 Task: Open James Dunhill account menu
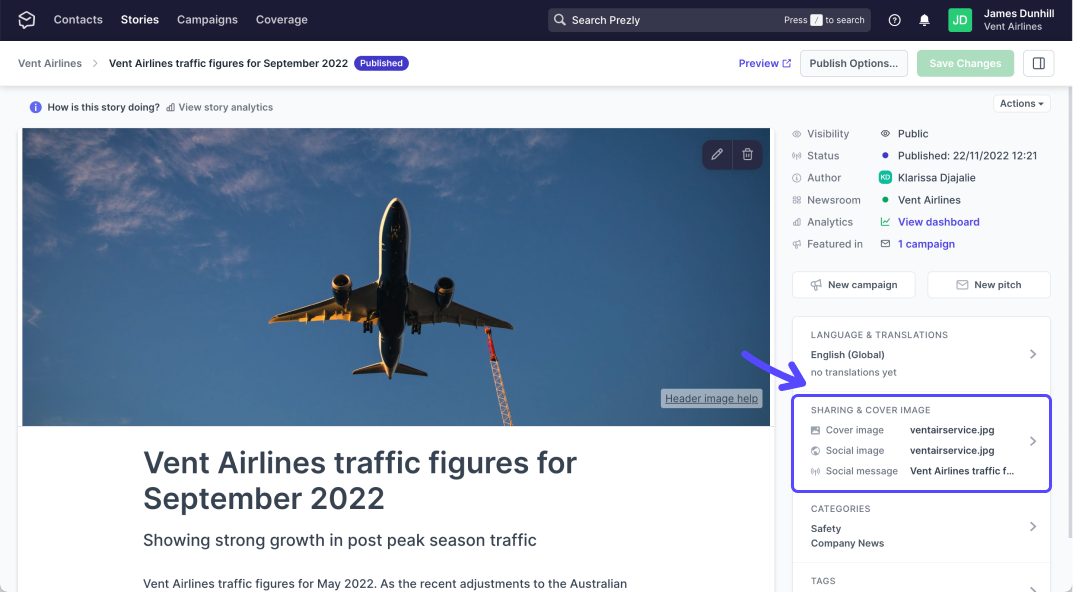click(1019, 20)
